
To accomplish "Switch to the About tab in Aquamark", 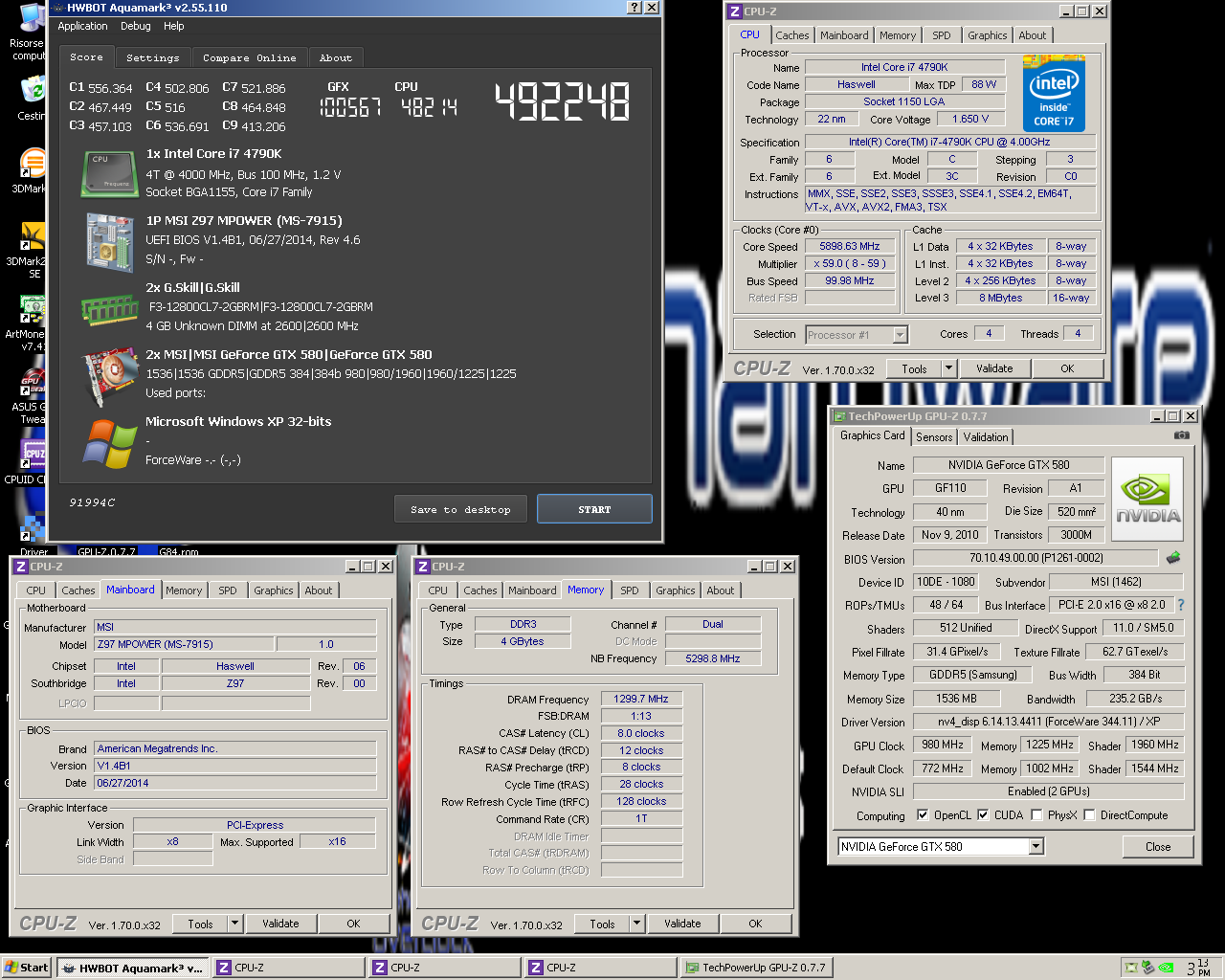I will 336,57.
